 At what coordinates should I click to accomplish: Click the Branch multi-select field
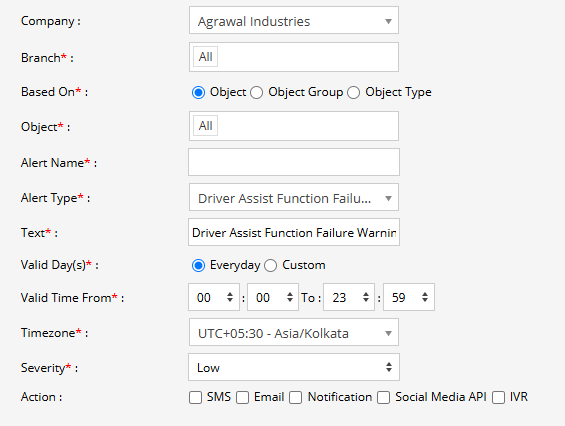pos(294,57)
